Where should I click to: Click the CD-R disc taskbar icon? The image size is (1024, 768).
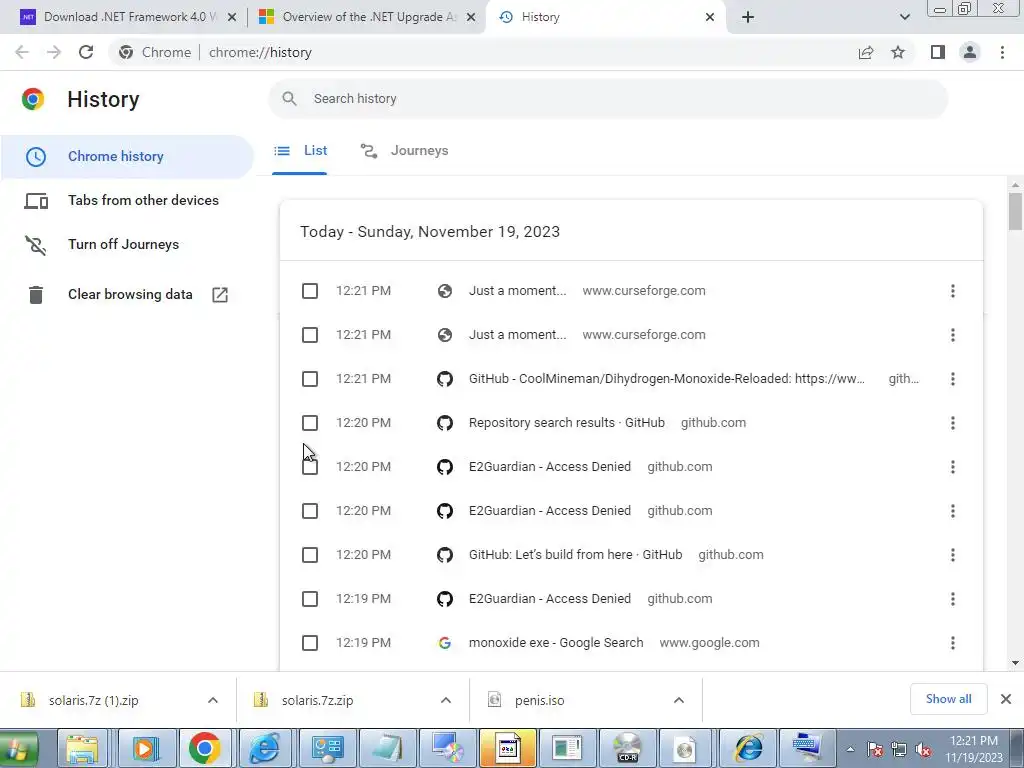point(628,748)
